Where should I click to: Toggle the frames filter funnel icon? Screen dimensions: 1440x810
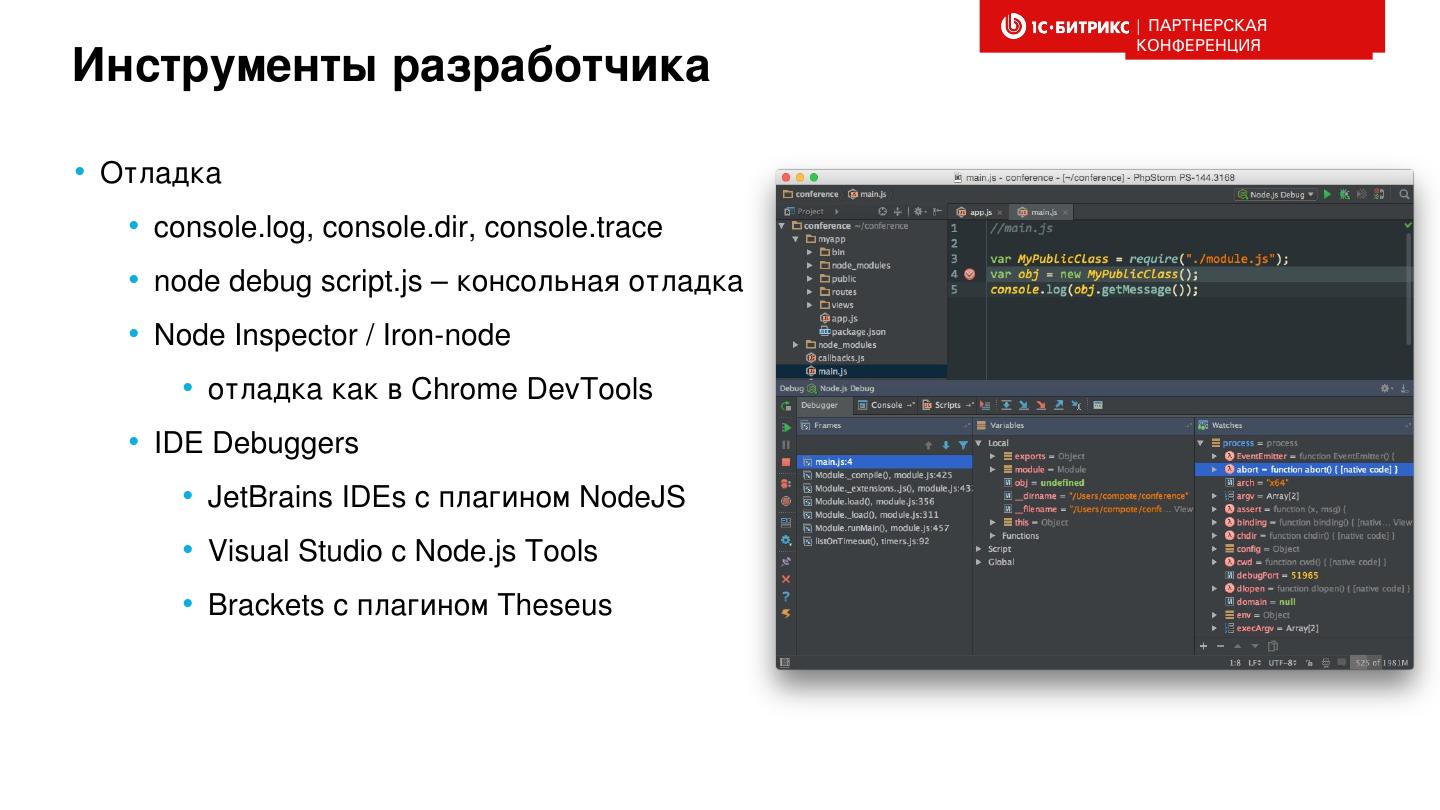tap(963, 445)
